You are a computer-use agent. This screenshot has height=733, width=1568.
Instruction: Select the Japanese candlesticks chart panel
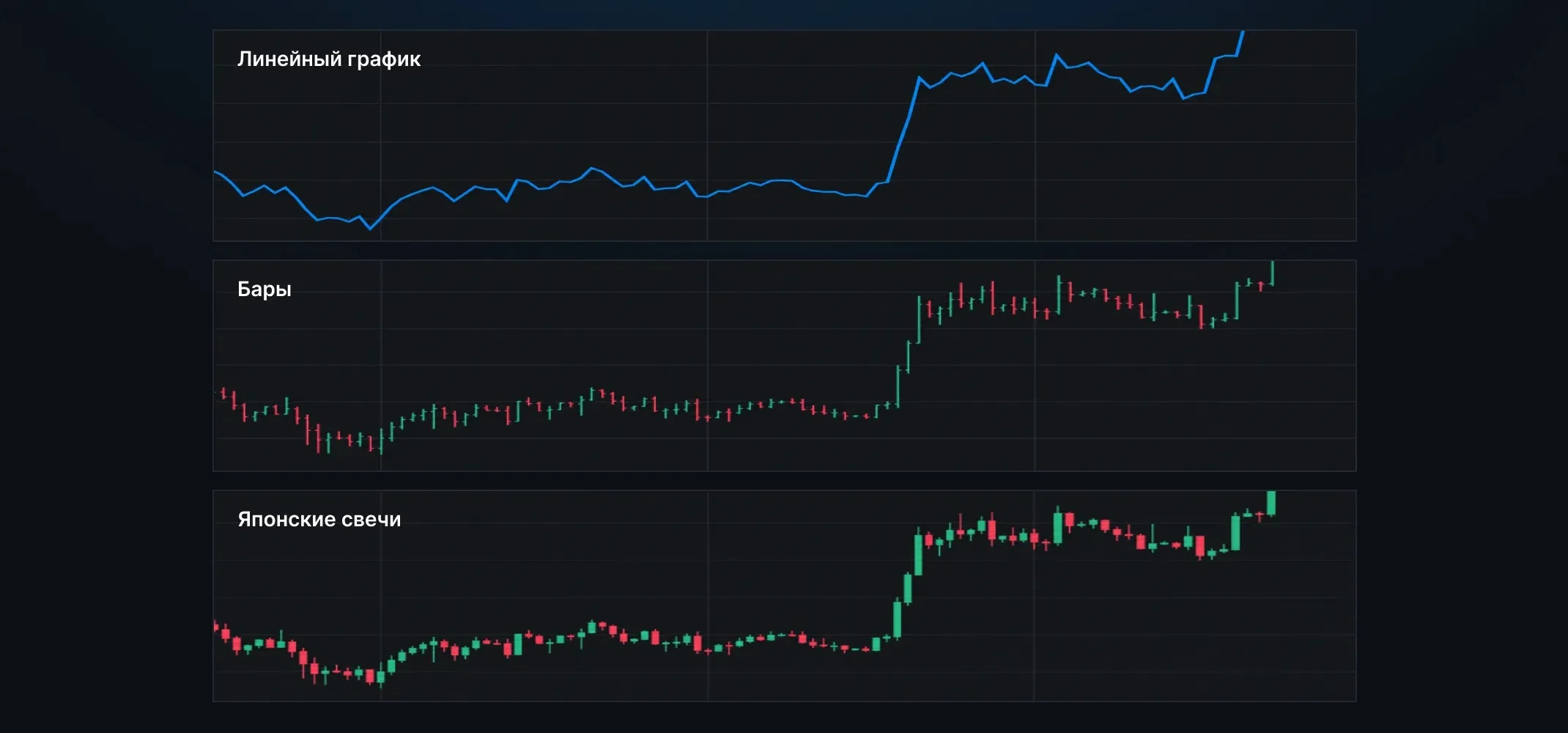pos(784,596)
